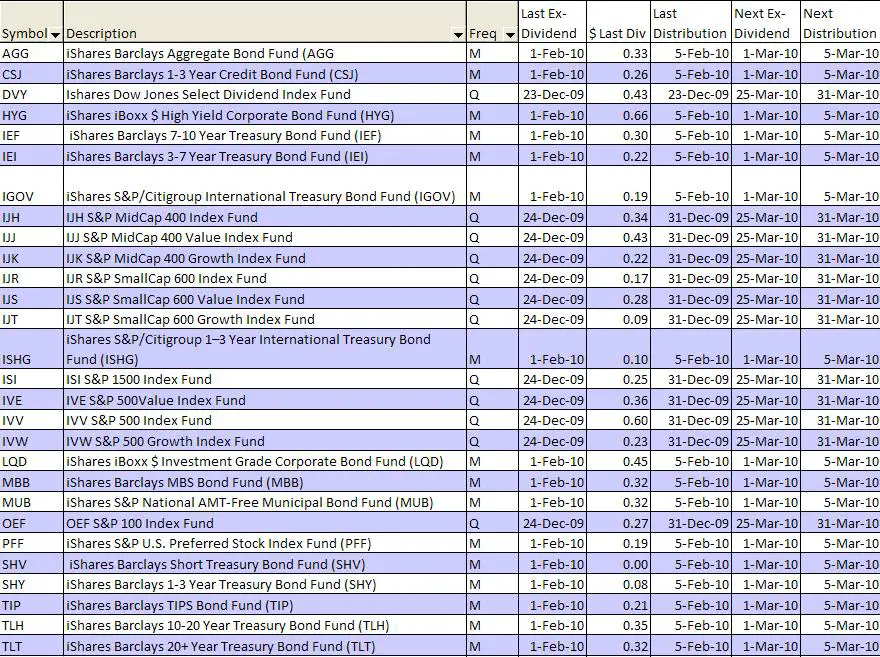Click the ISHG symbol cell
880x657 pixels.
click(32, 349)
